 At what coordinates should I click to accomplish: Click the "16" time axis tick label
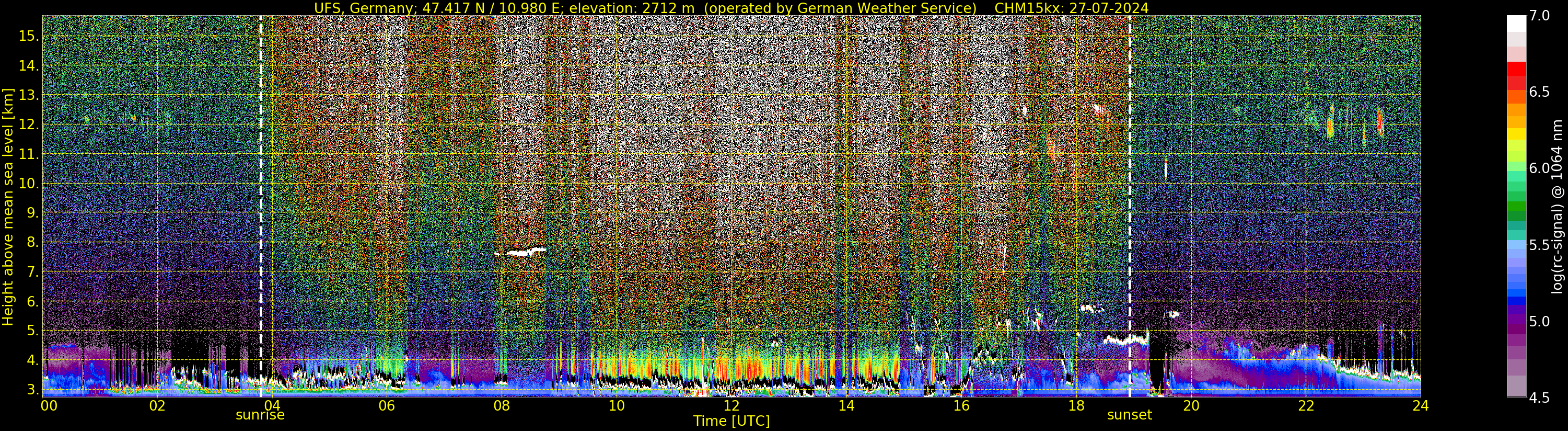pyautogui.click(x=961, y=405)
